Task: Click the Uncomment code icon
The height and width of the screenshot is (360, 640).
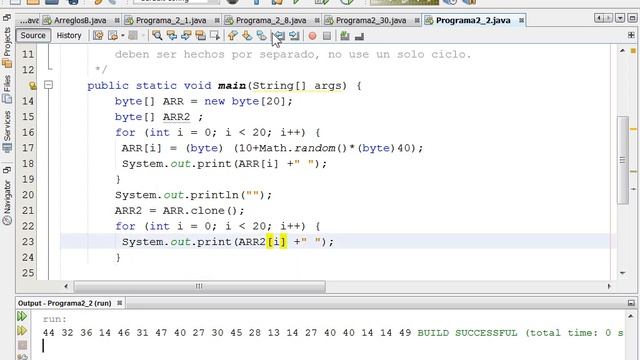Action: tap(359, 36)
